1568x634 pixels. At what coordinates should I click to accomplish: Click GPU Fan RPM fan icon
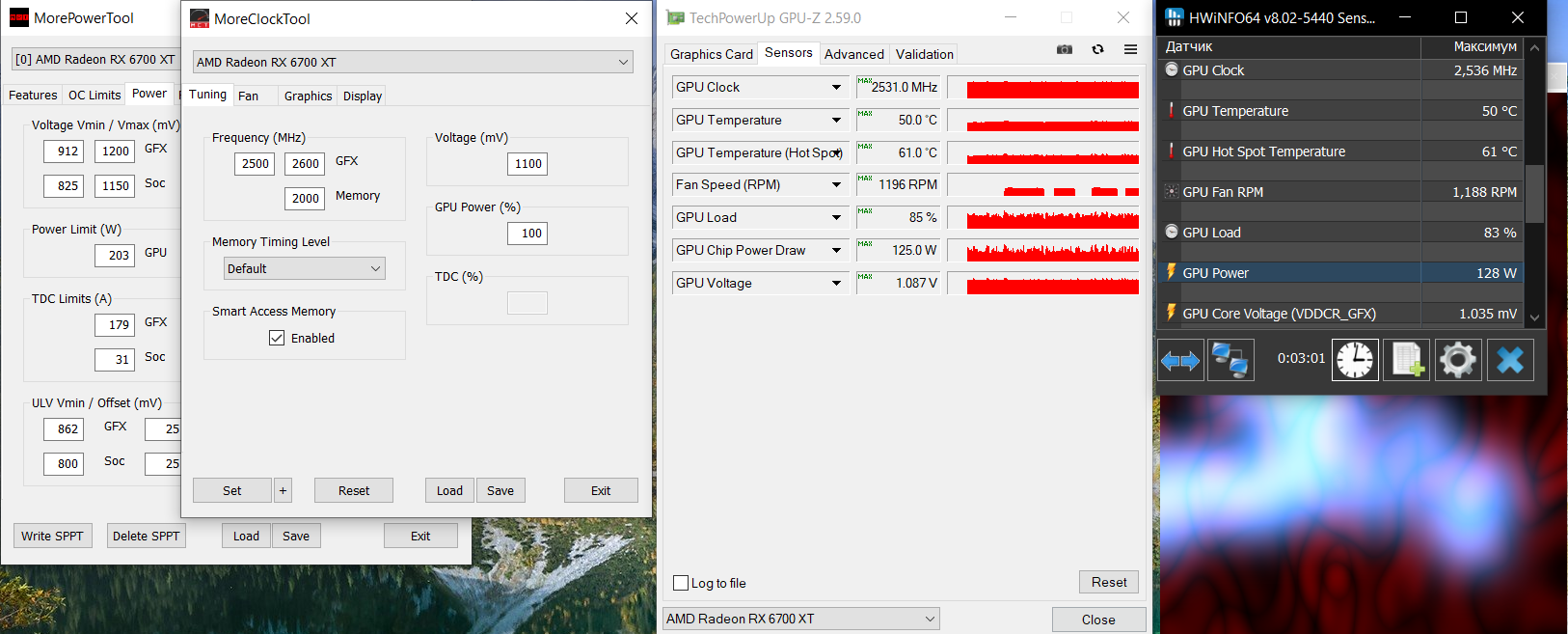click(1172, 191)
